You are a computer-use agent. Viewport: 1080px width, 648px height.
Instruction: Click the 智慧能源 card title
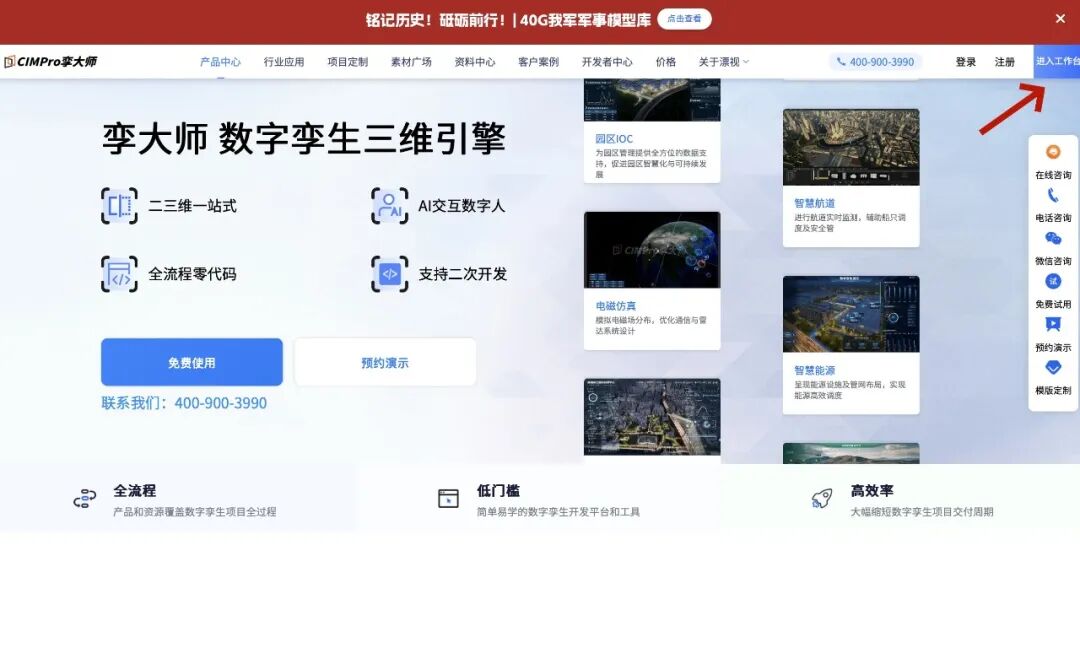coord(814,370)
